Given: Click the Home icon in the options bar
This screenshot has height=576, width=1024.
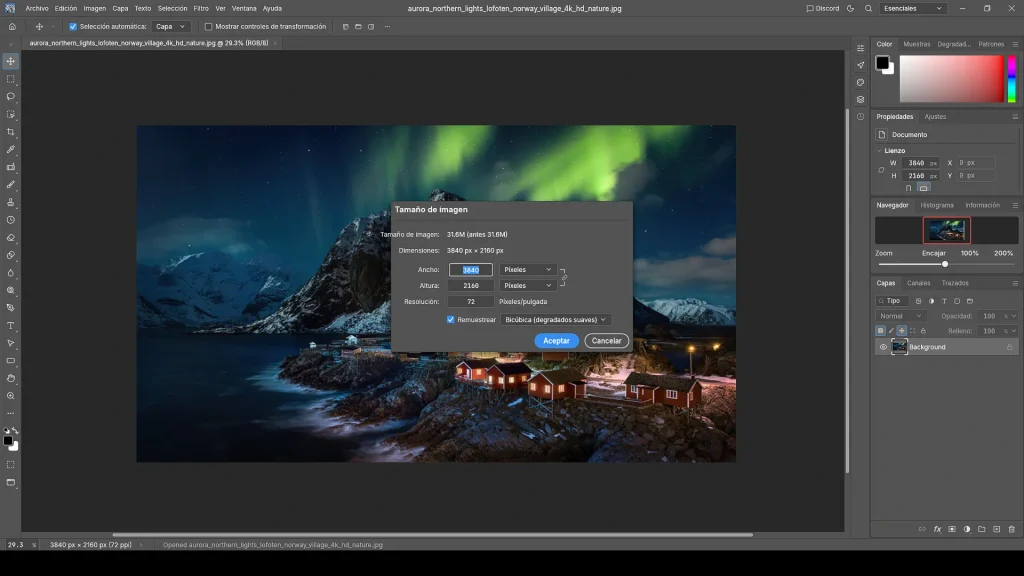Looking at the screenshot, I should click(12, 27).
